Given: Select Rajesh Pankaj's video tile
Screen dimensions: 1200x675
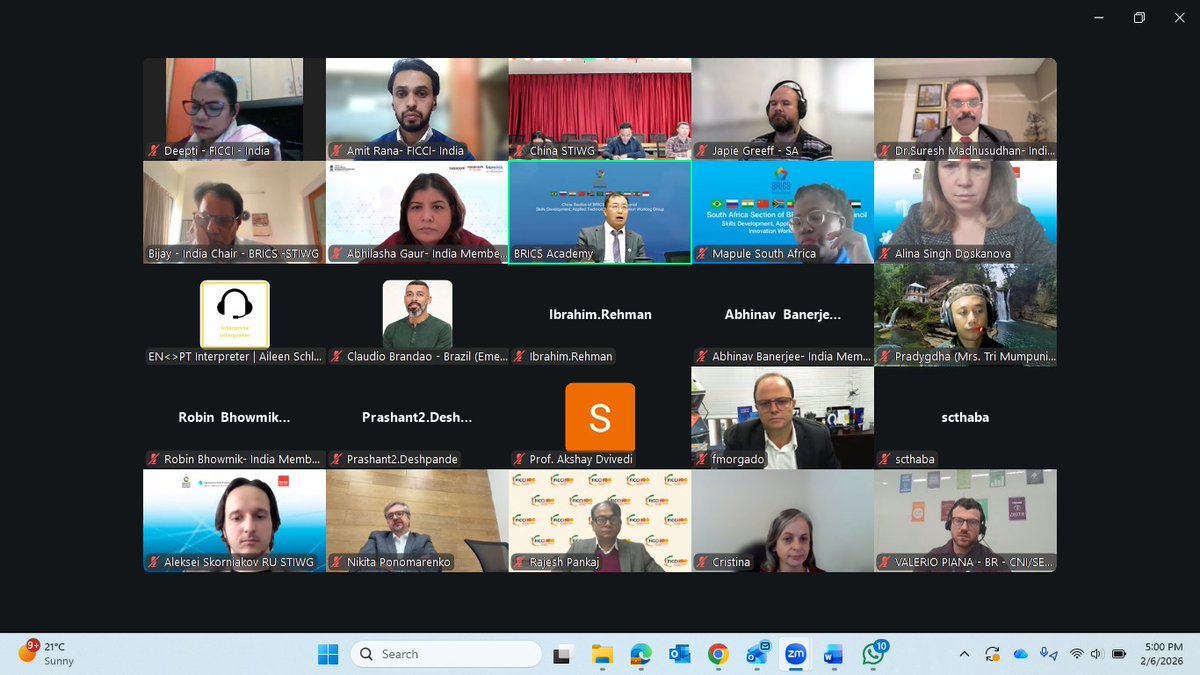Looking at the screenshot, I should [600, 521].
